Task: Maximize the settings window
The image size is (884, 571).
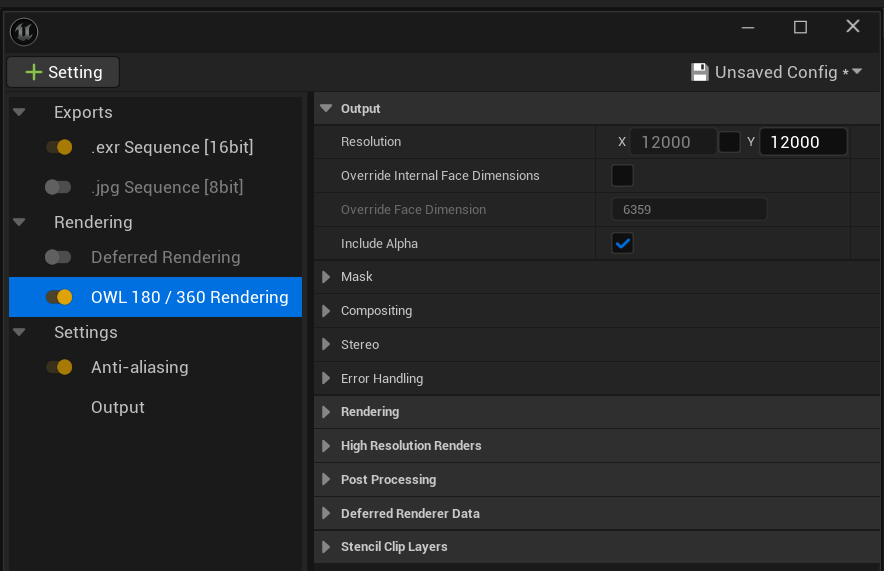Action: click(x=800, y=27)
